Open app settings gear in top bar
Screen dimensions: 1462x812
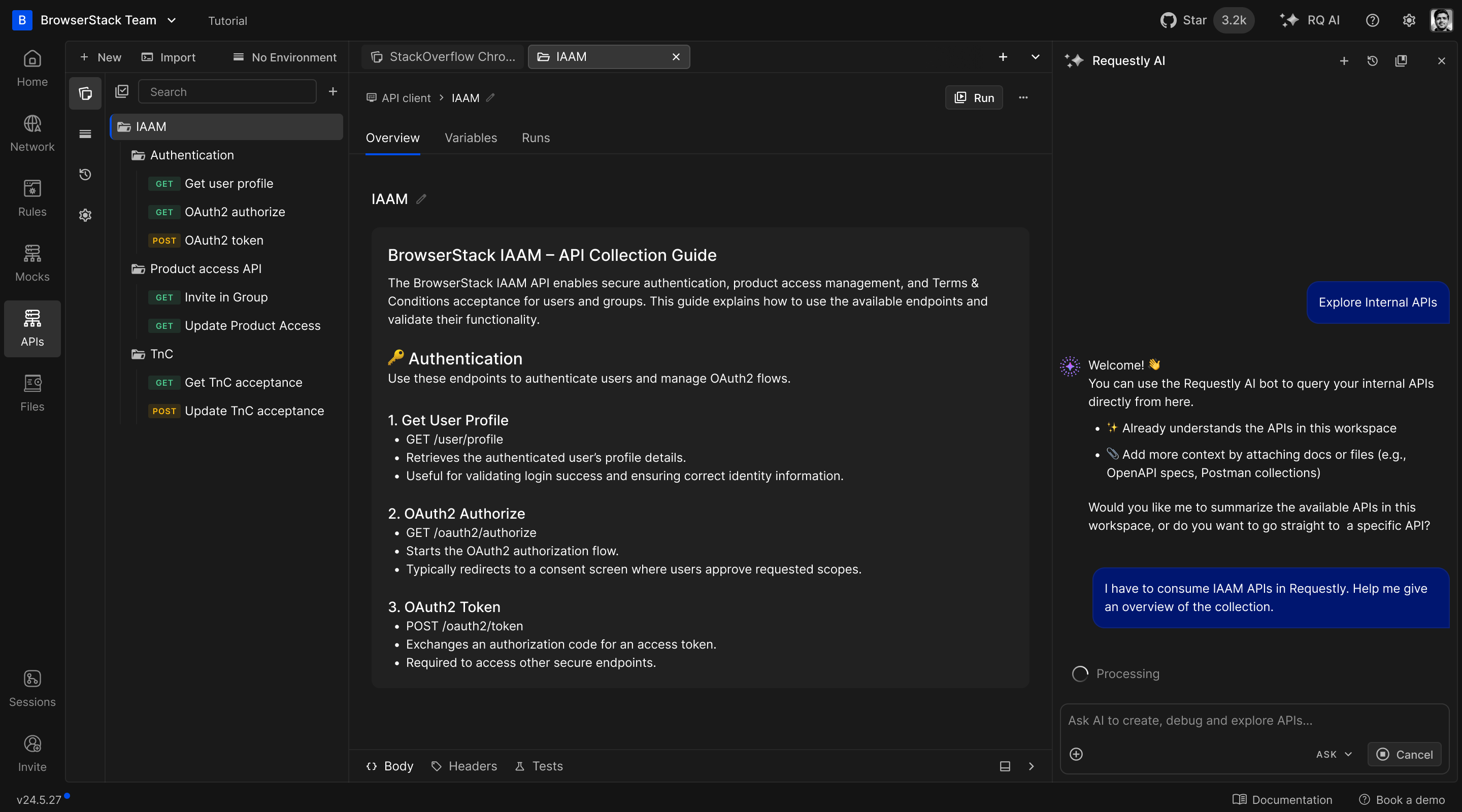pos(1409,20)
